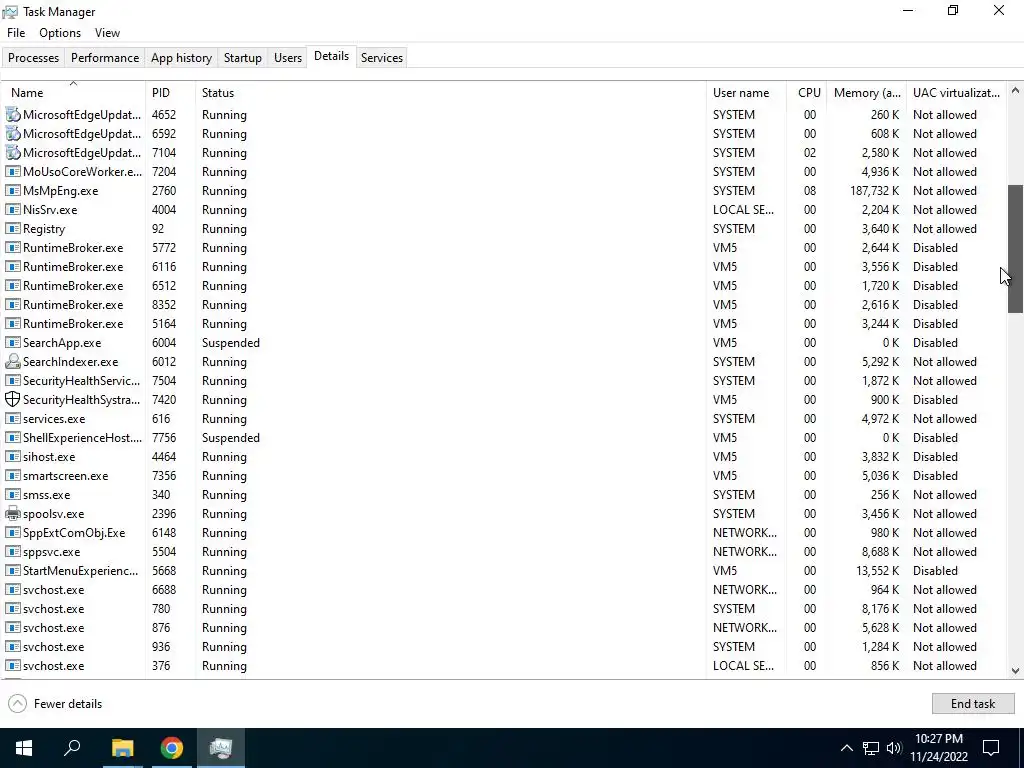Click the Task Manager taskbar icon
1024x768 pixels.
point(221,748)
